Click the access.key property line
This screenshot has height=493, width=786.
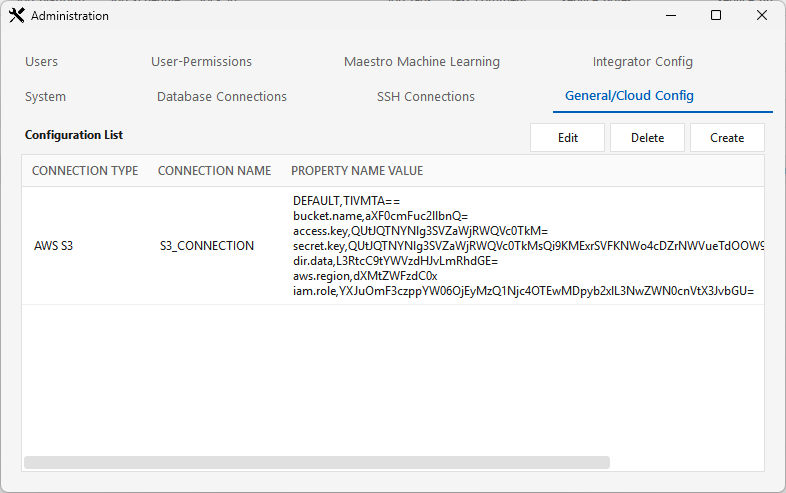pos(421,231)
